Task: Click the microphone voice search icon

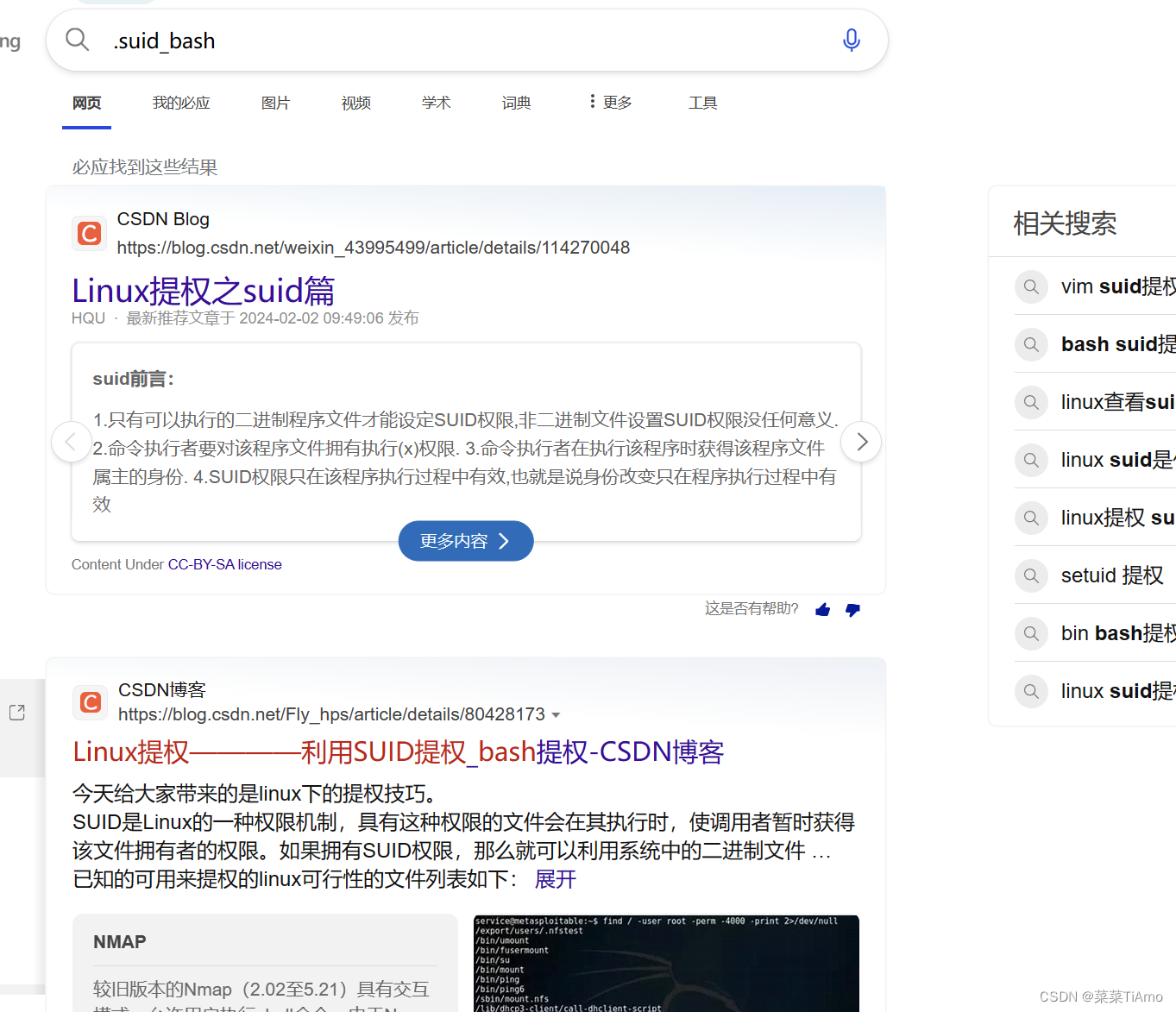Action: (851, 40)
